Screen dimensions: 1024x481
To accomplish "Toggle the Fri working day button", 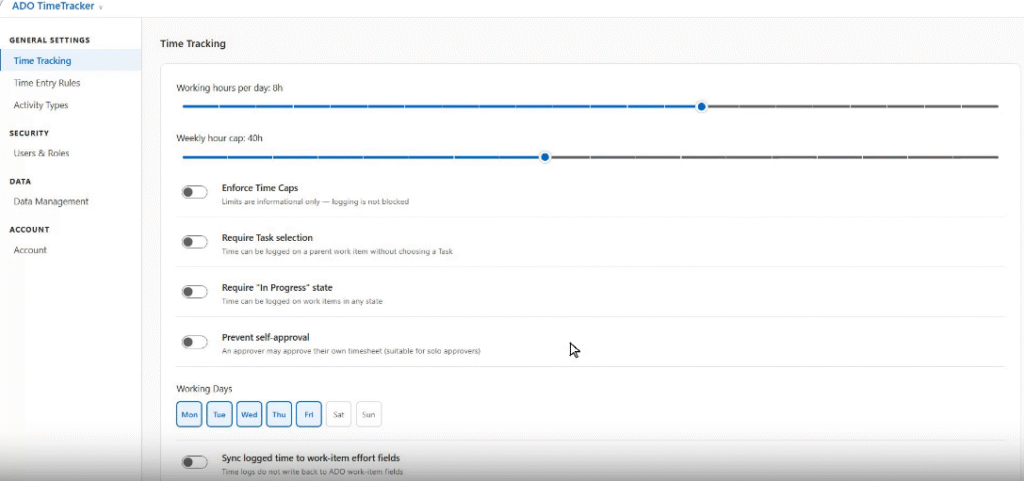I will click(x=309, y=414).
